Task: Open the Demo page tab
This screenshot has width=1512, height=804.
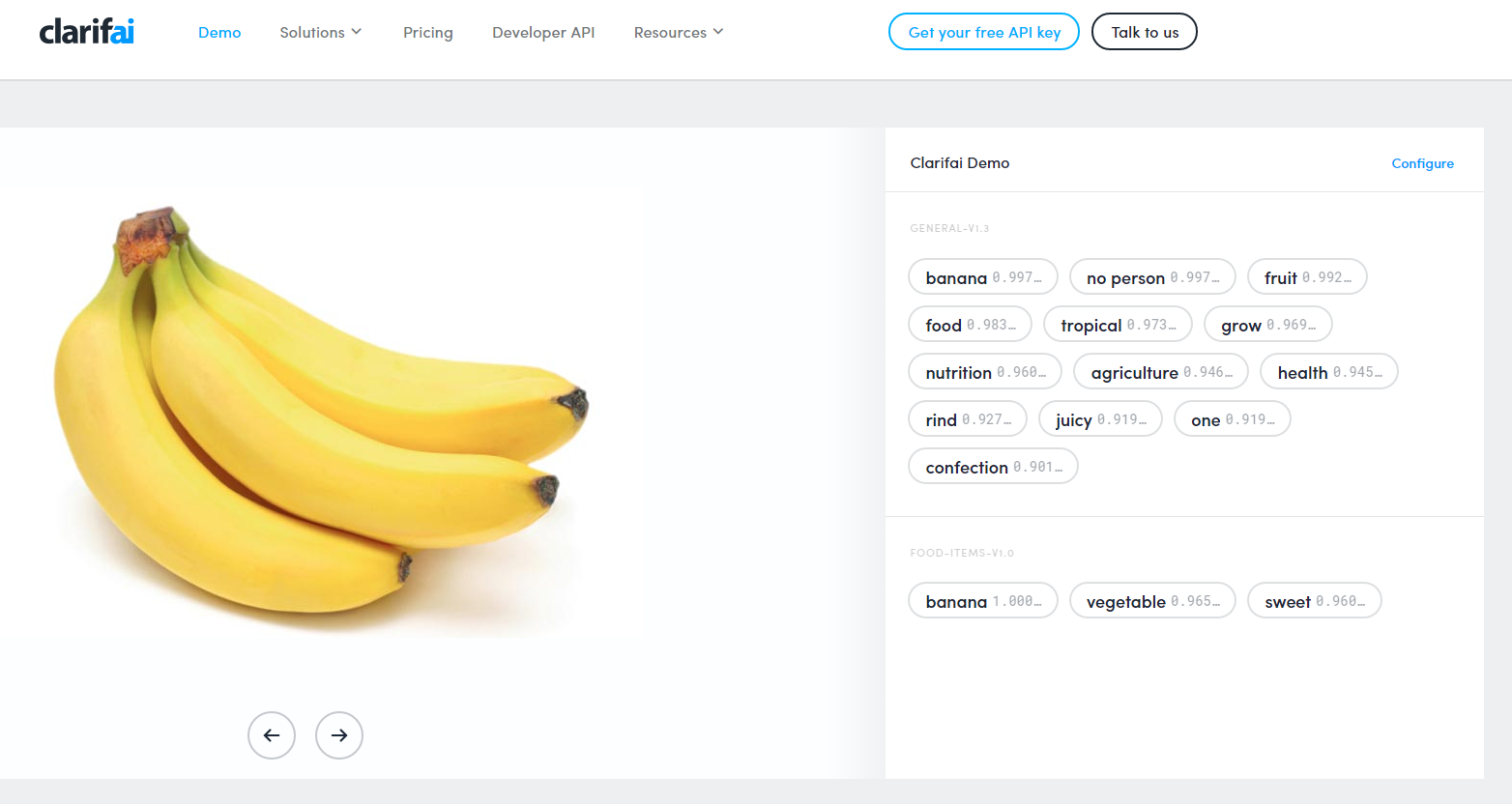Action: click(x=219, y=32)
